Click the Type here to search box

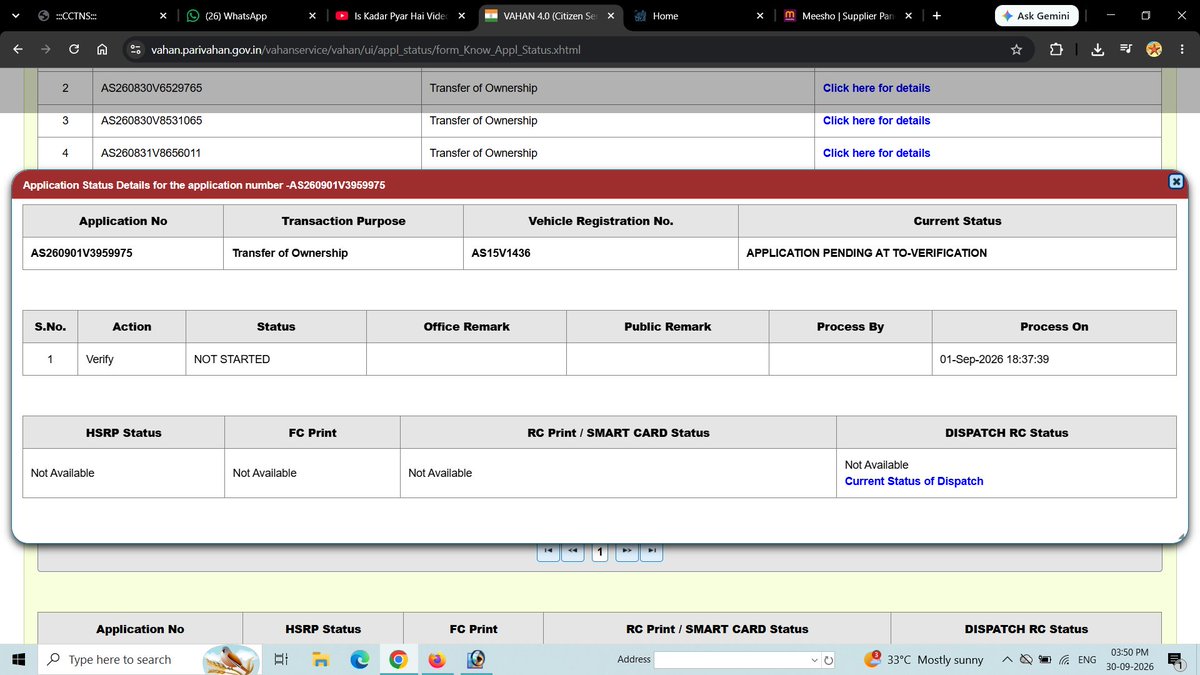[150, 659]
